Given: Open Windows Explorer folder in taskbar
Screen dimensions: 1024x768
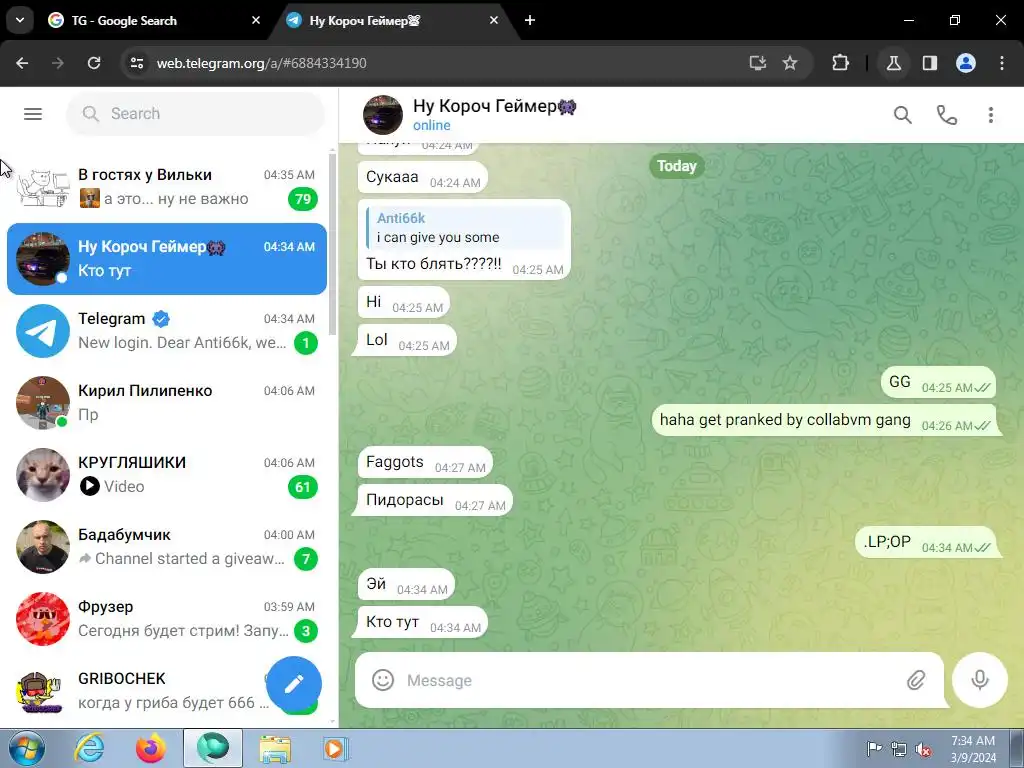Looking at the screenshot, I should (x=275, y=748).
